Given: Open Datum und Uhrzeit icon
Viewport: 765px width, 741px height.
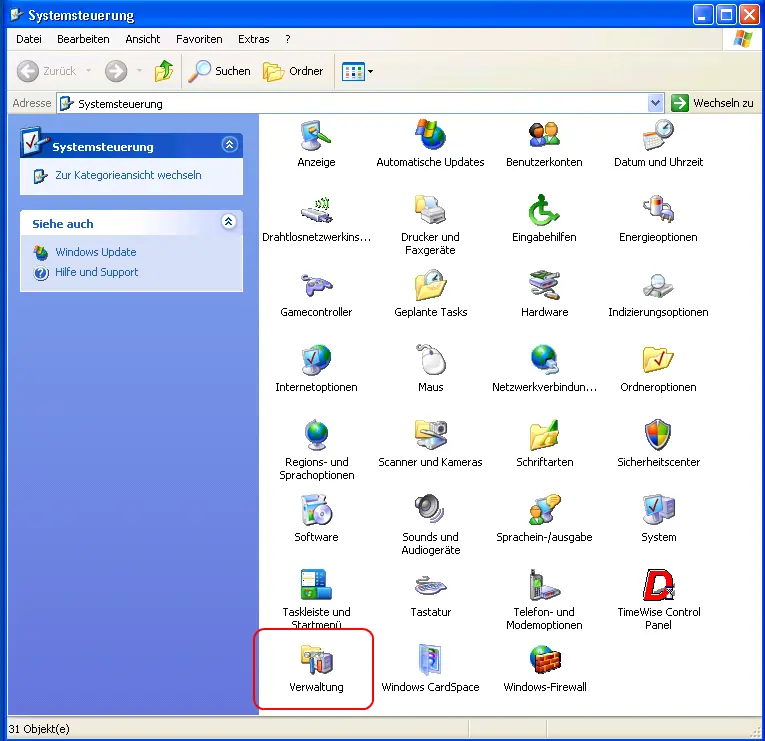Looking at the screenshot, I should point(658,135).
